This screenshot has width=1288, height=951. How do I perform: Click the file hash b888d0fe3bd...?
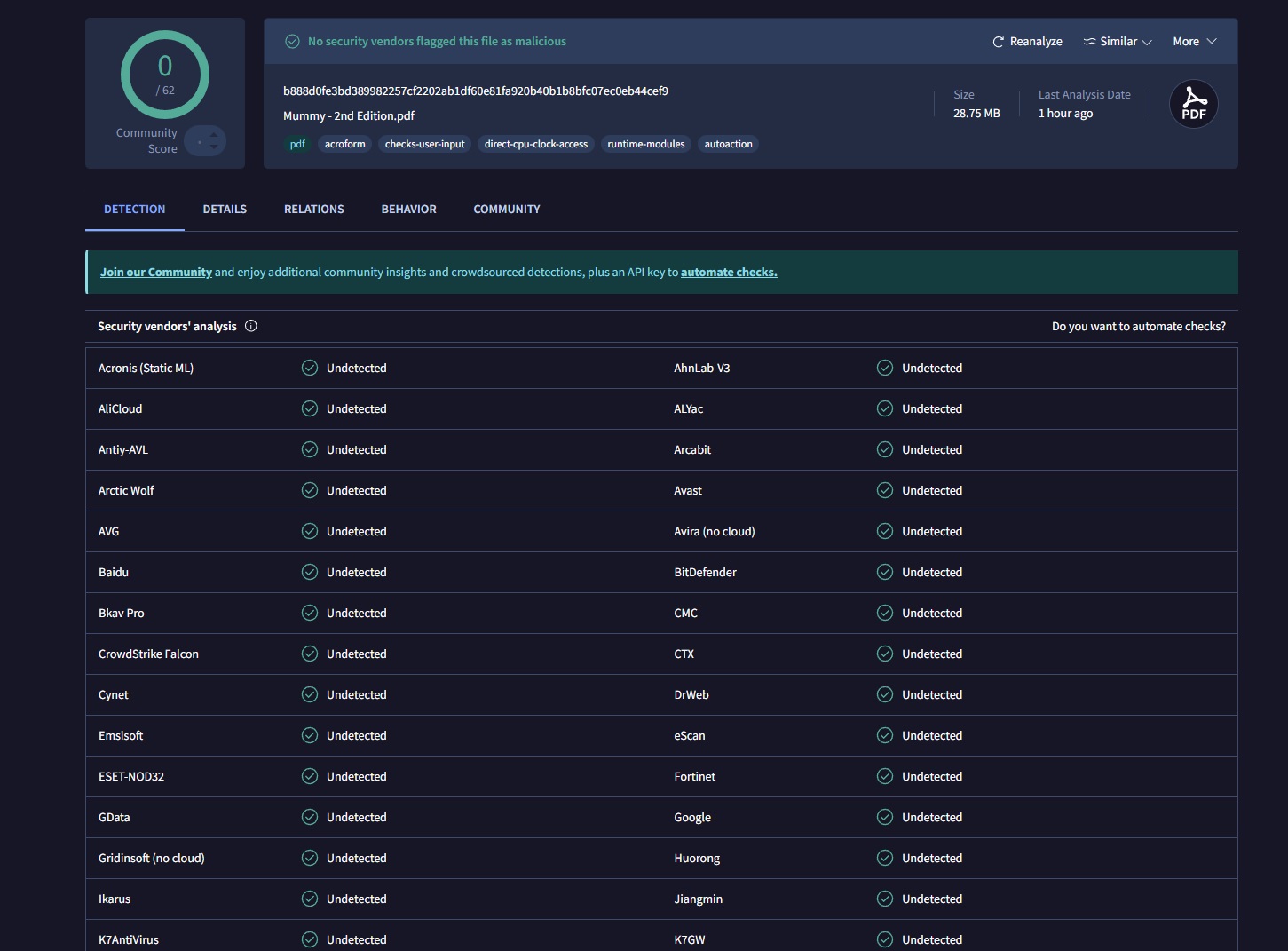click(x=476, y=91)
